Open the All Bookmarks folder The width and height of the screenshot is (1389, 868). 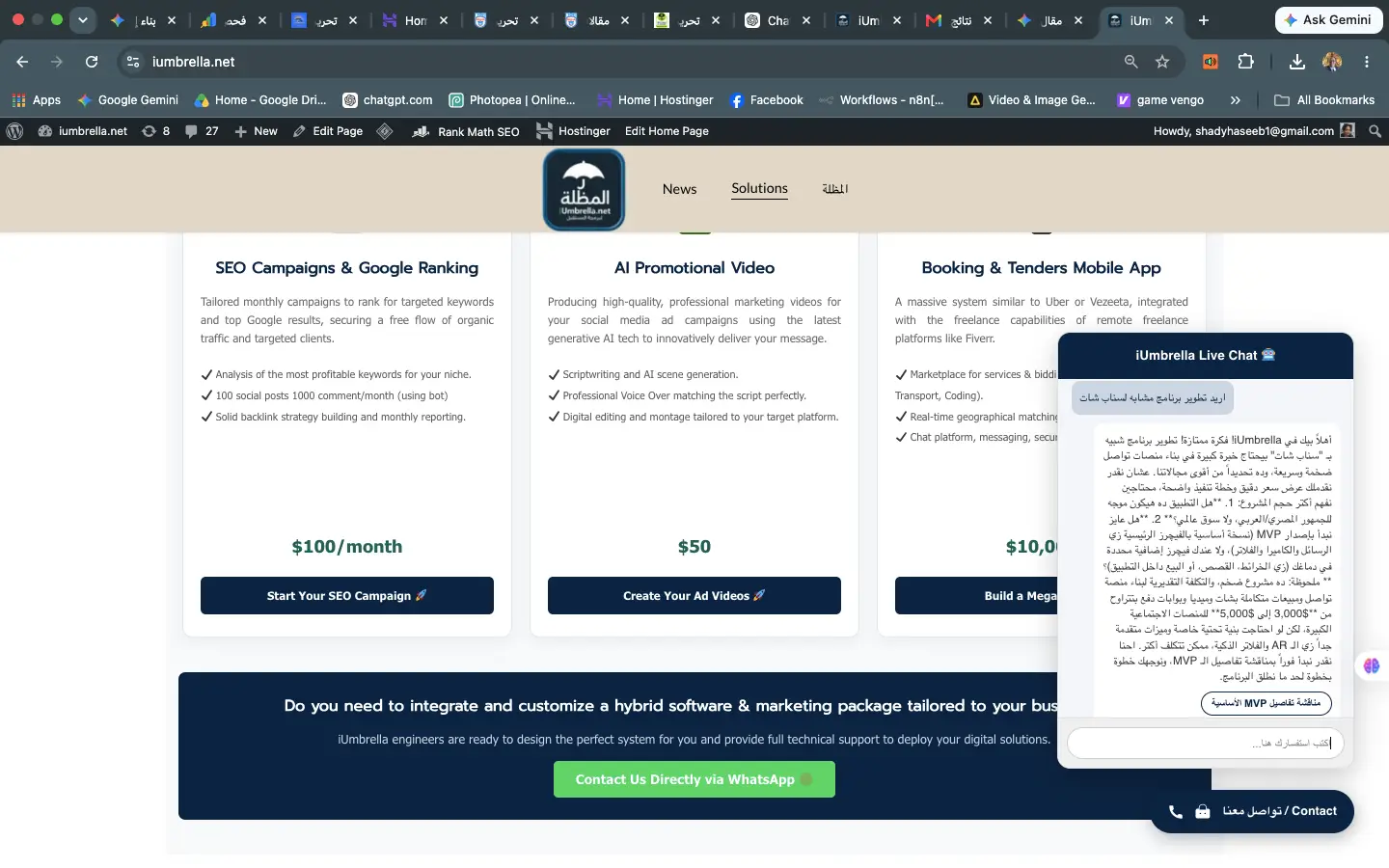pyautogui.click(x=1324, y=100)
